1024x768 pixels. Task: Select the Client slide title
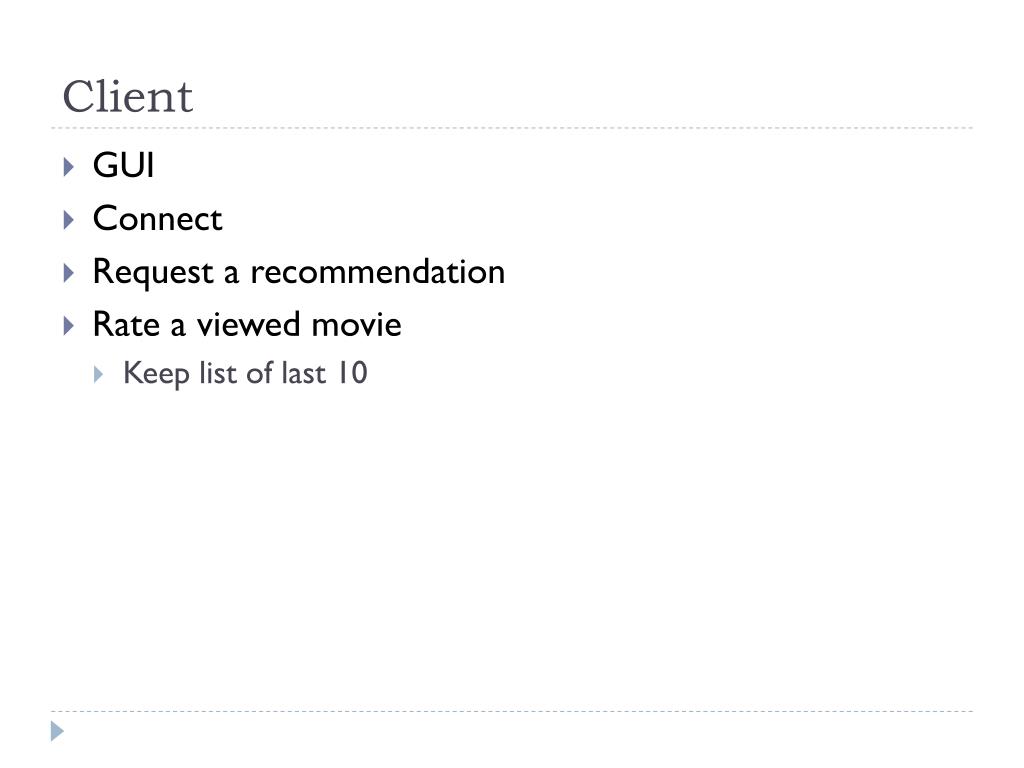click(x=127, y=97)
